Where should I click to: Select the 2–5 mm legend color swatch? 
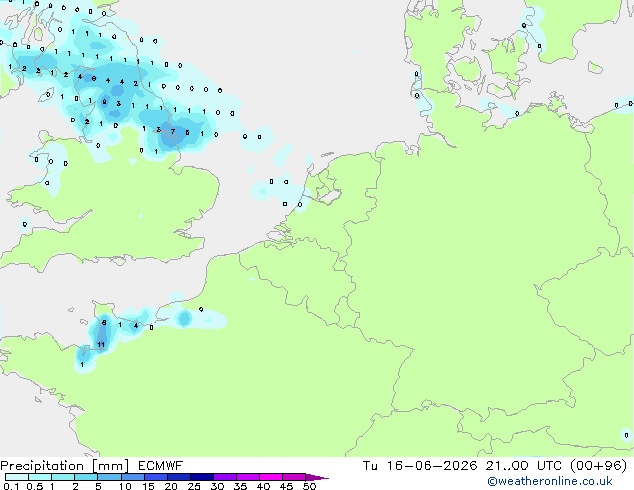pos(86,477)
